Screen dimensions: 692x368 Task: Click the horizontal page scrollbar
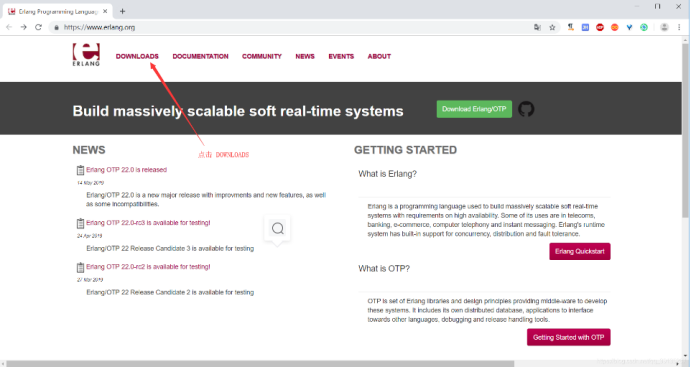260,364
